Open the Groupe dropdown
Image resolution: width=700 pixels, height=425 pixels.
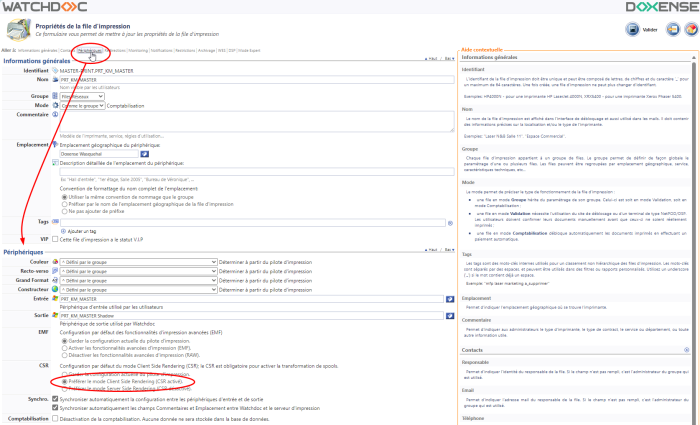(83, 96)
